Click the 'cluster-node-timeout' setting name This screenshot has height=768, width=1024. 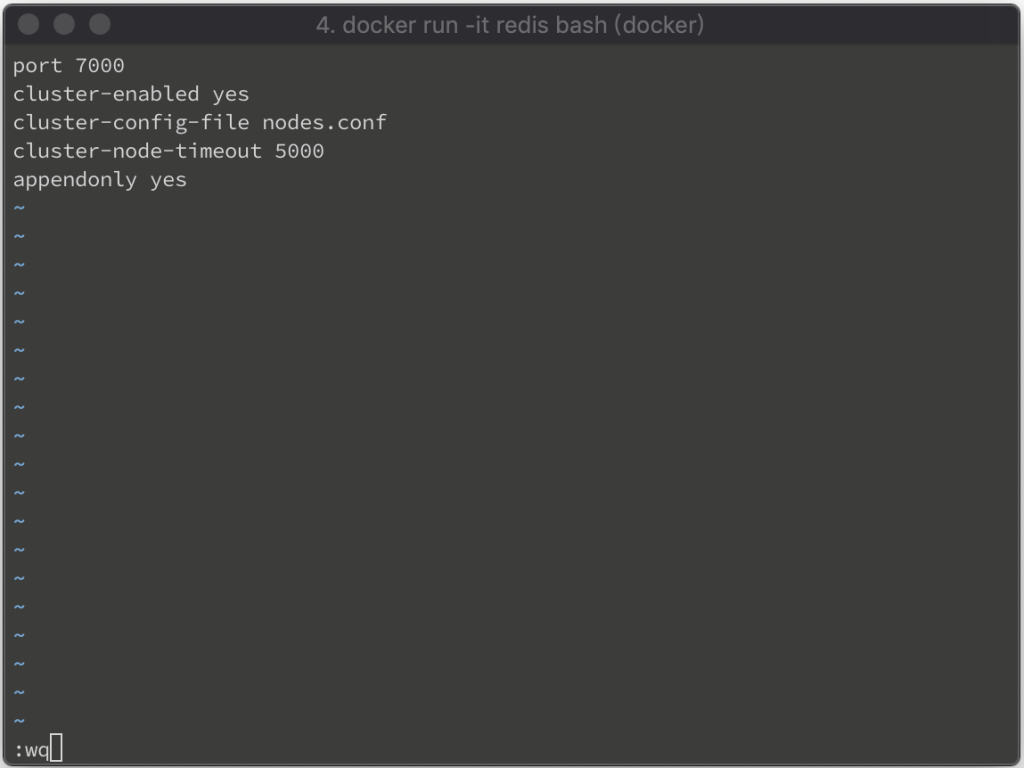pyautogui.click(x=137, y=151)
